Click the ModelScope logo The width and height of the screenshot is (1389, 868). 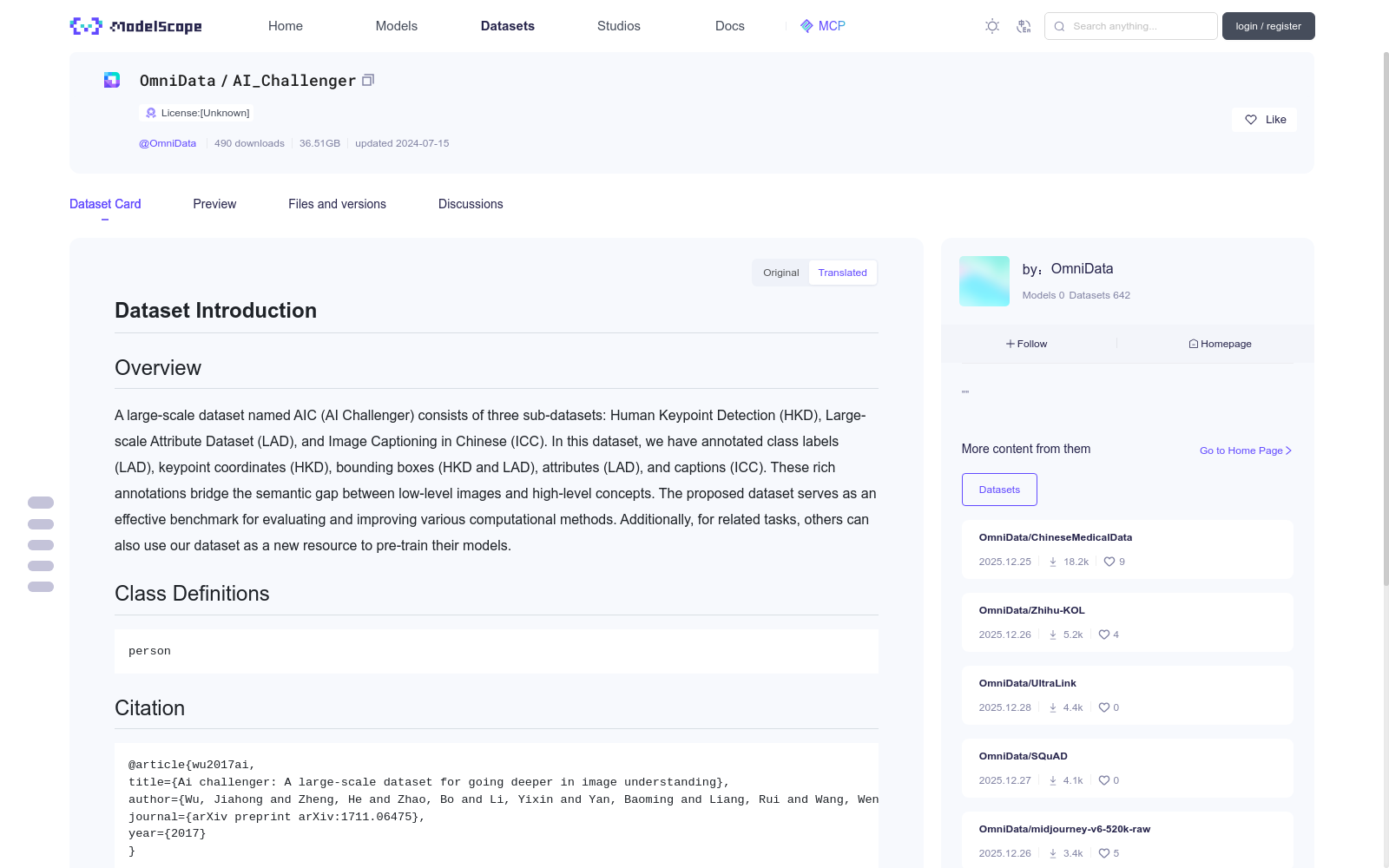click(136, 26)
